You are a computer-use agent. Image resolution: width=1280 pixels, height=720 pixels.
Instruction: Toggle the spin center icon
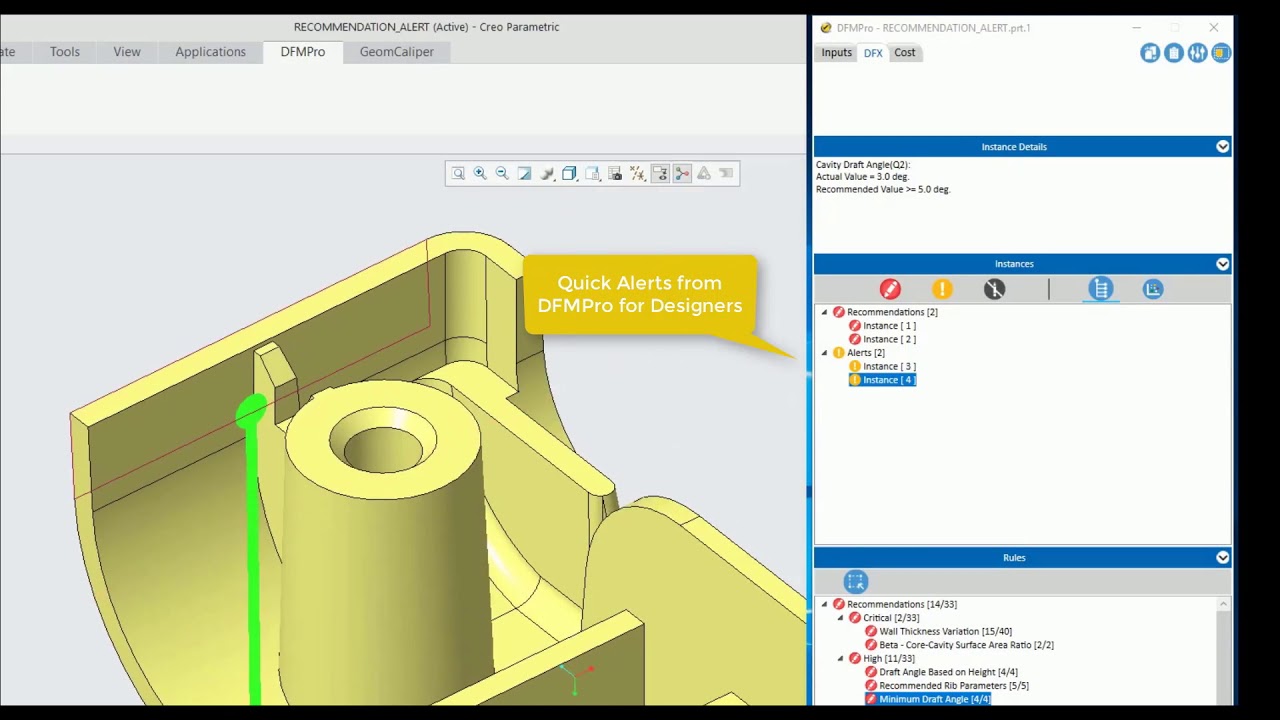[682, 174]
